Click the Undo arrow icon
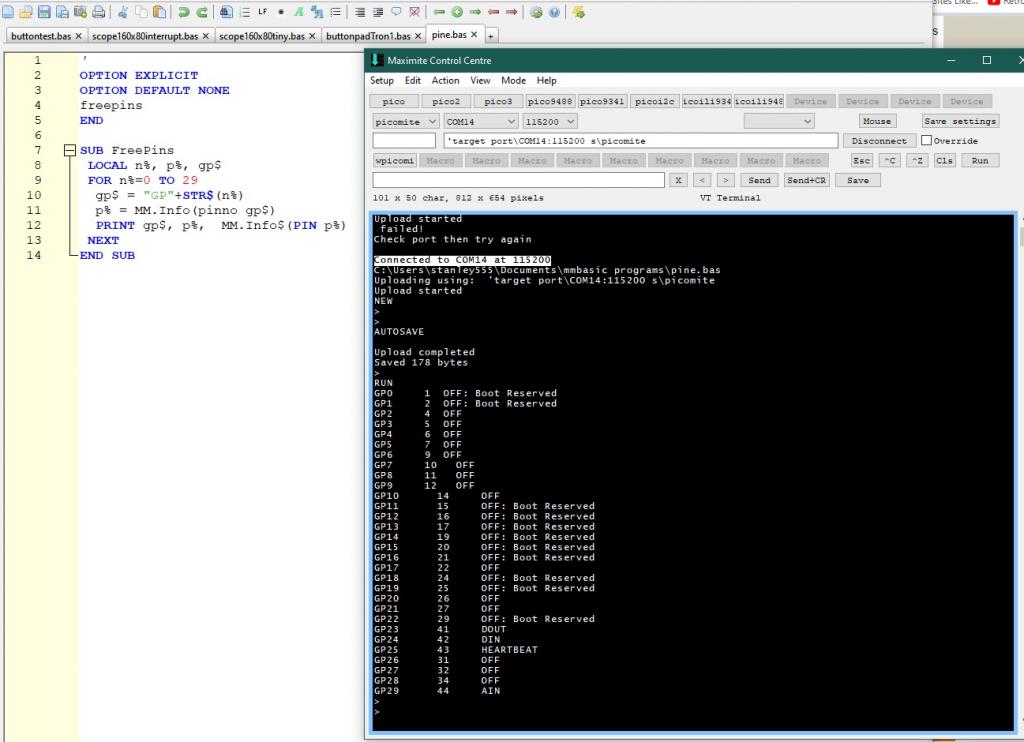 coord(183,12)
